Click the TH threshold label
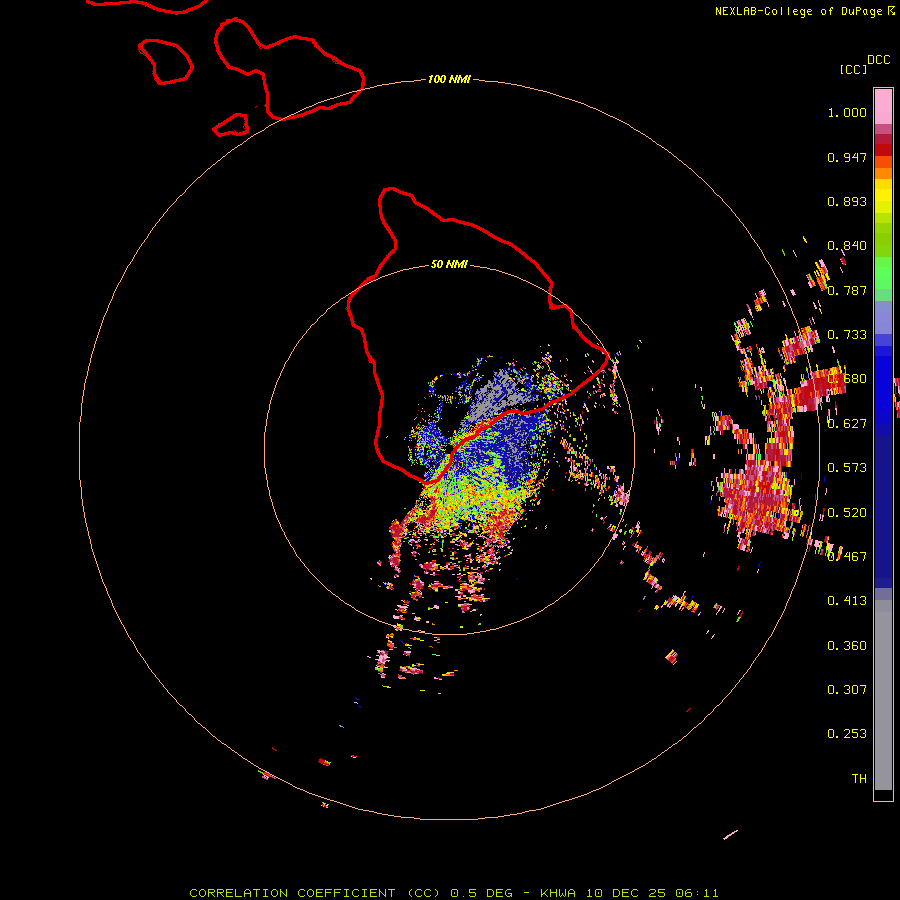 click(859, 779)
